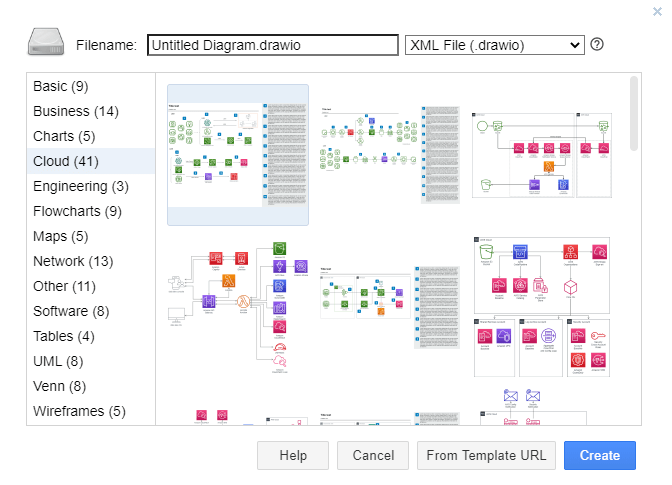
Task: Select the Business (14) category
Action: pyautogui.click(x=76, y=111)
